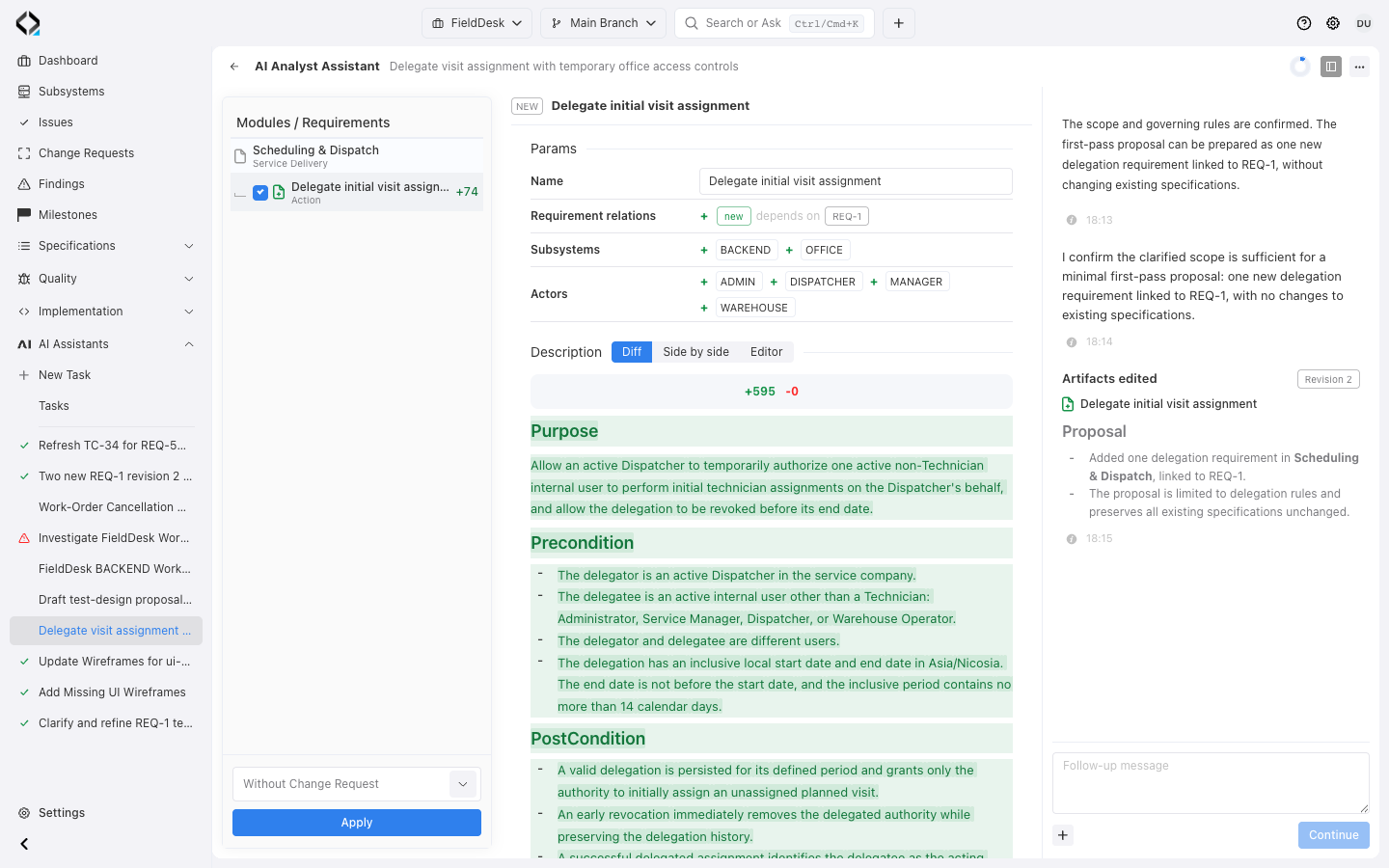Expand Quality section in sidebar
1389x868 pixels.
click(106, 279)
